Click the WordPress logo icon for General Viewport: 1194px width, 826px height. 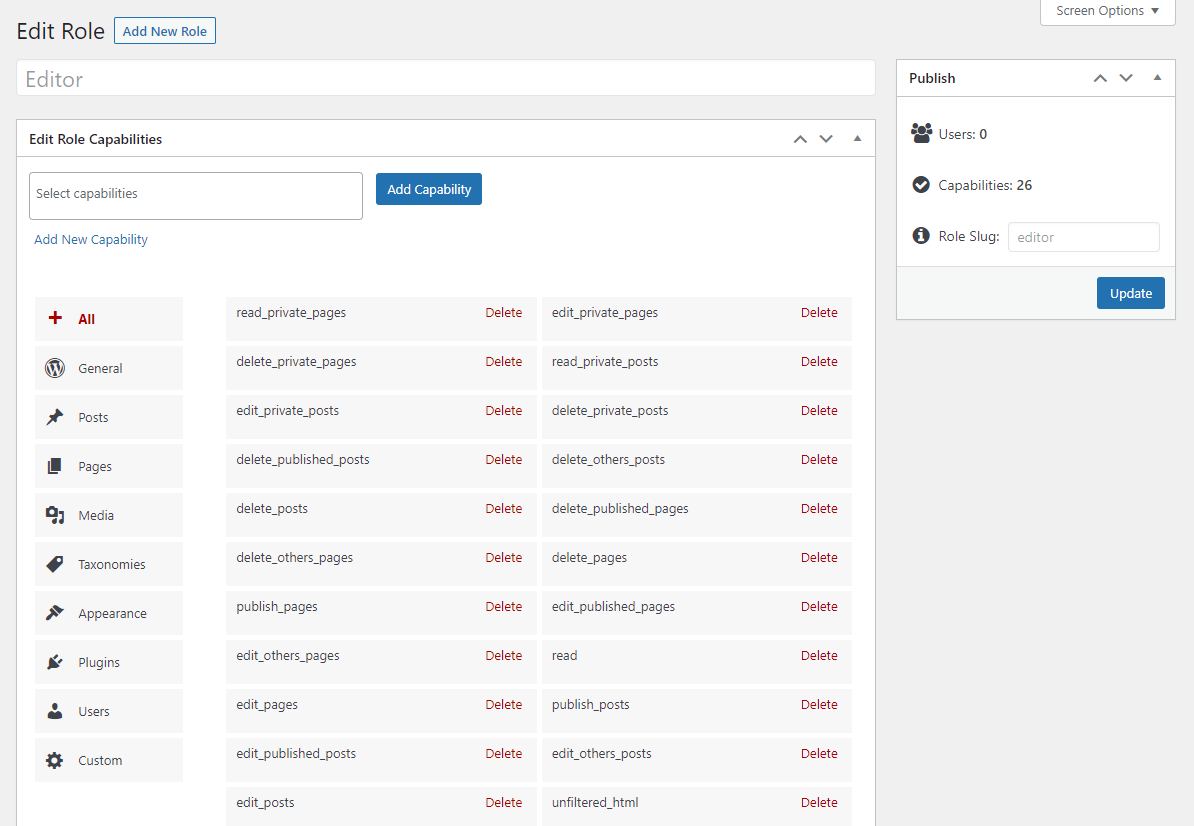point(55,368)
